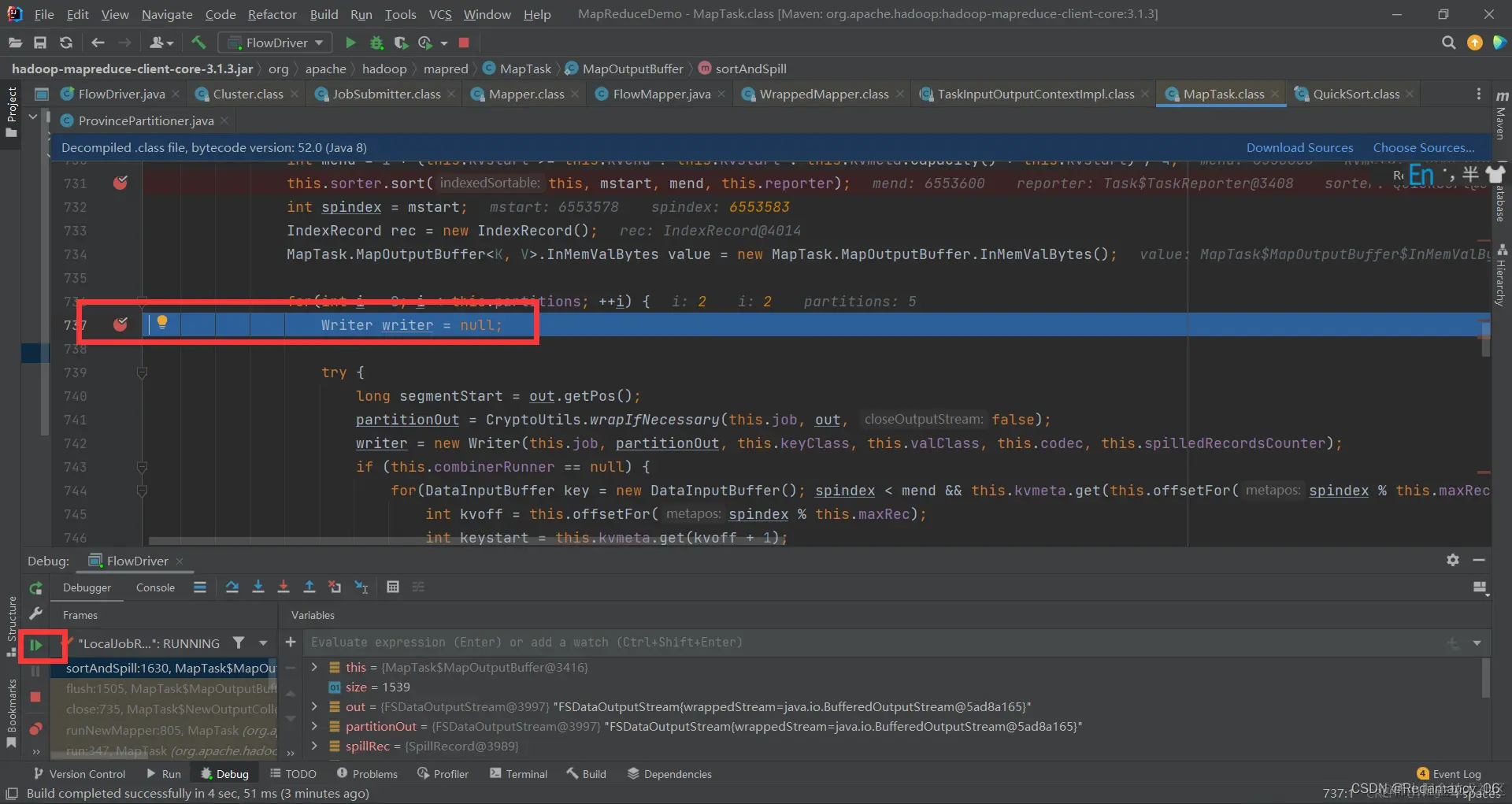1512x804 pixels.
Task: Open debugger settings wrench icon
Action: coord(35,613)
